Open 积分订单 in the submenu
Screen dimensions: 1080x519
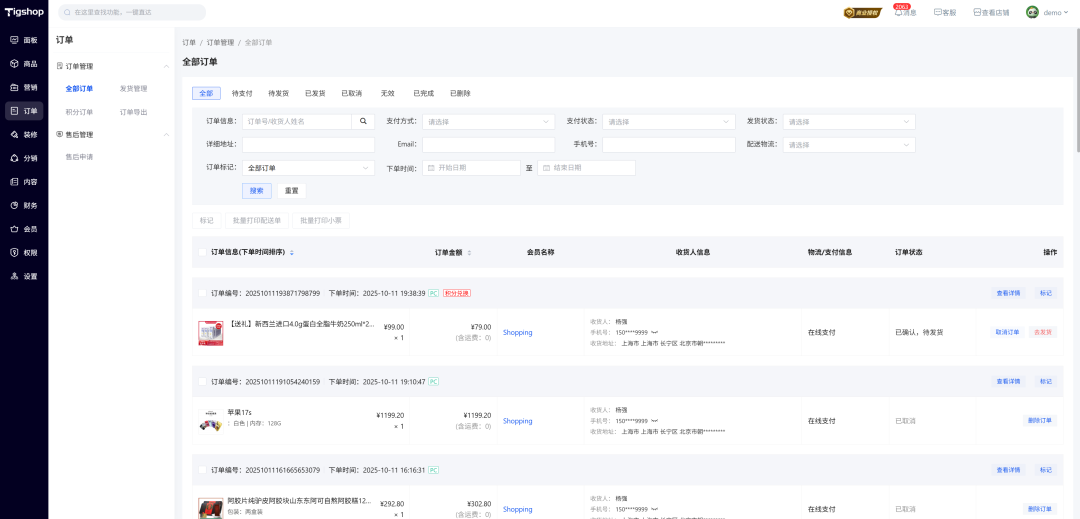click(x=79, y=112)
